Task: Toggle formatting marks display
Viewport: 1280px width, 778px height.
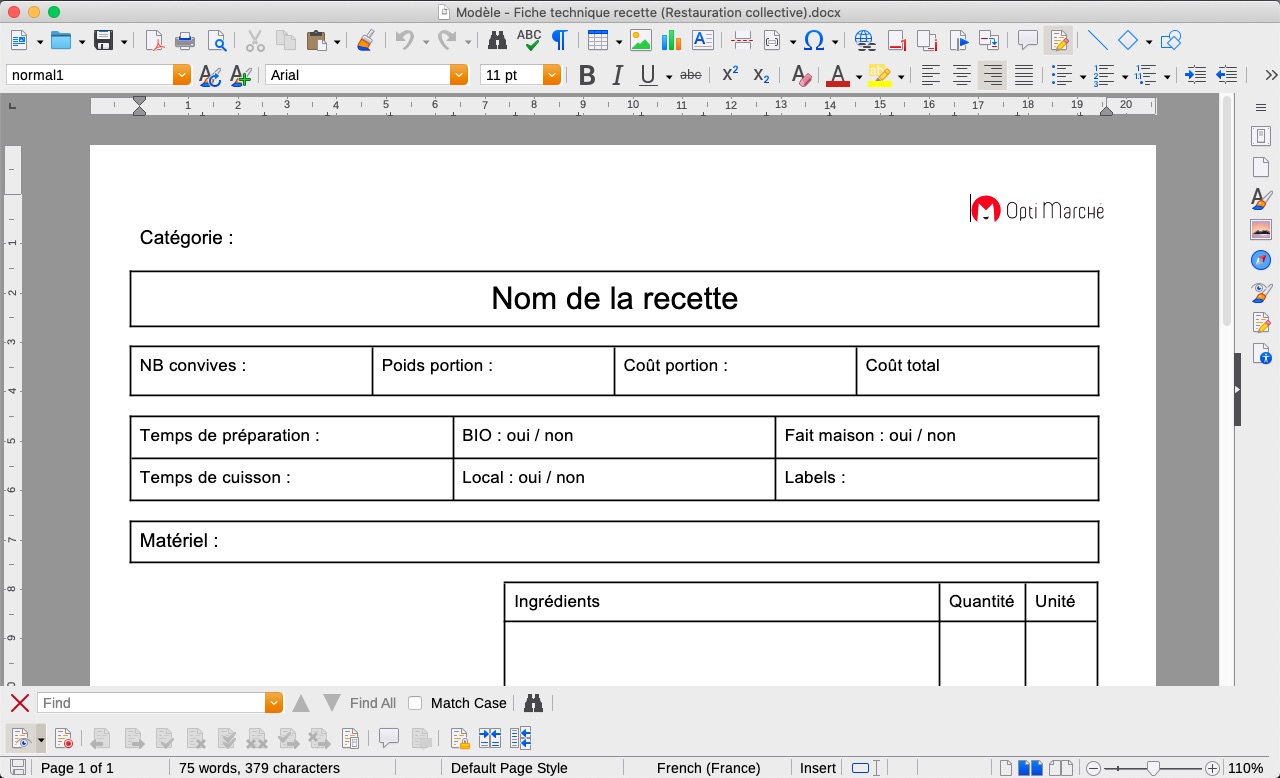Action: 560,40
